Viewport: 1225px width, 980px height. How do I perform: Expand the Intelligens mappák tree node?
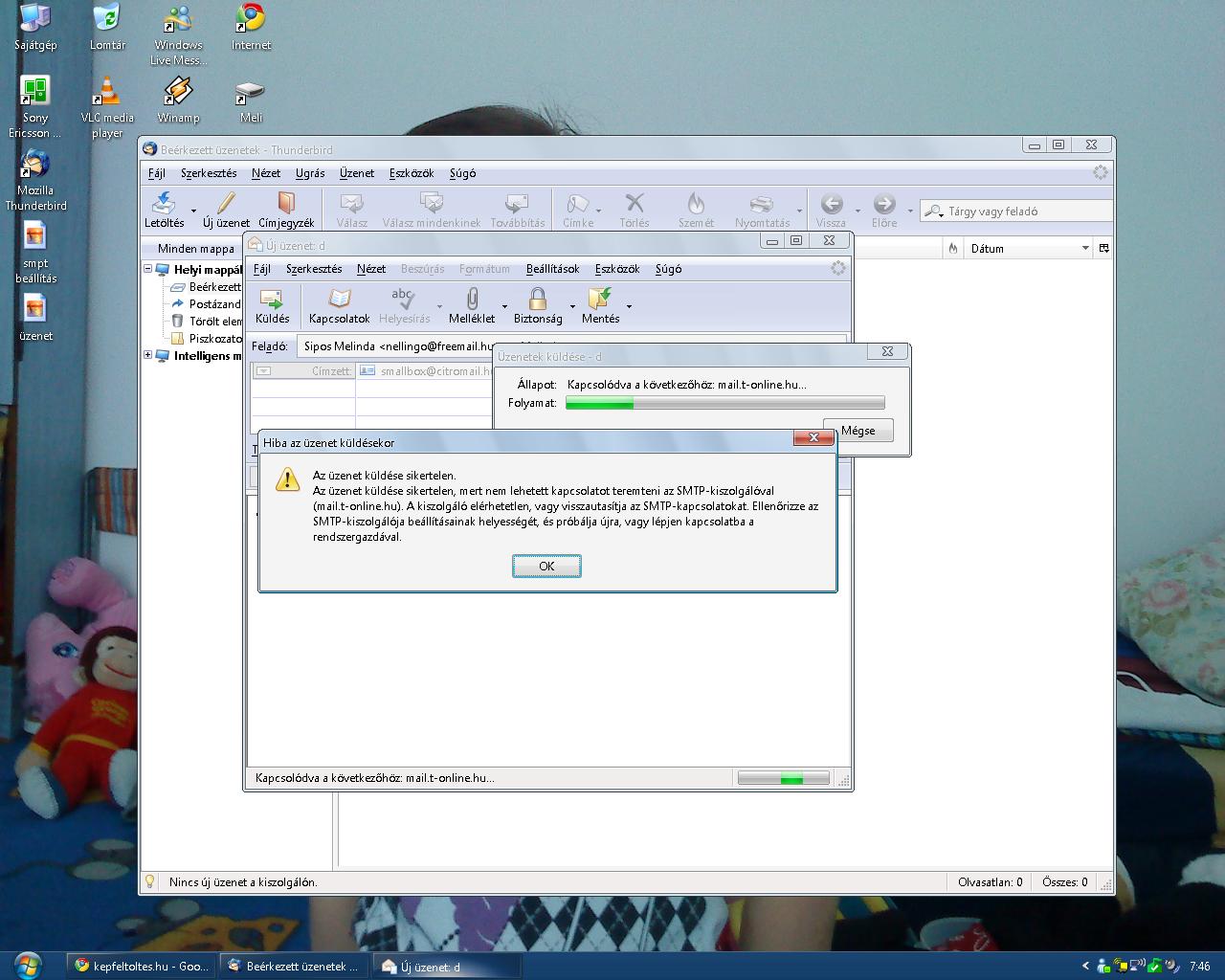[x=148, y=355]
